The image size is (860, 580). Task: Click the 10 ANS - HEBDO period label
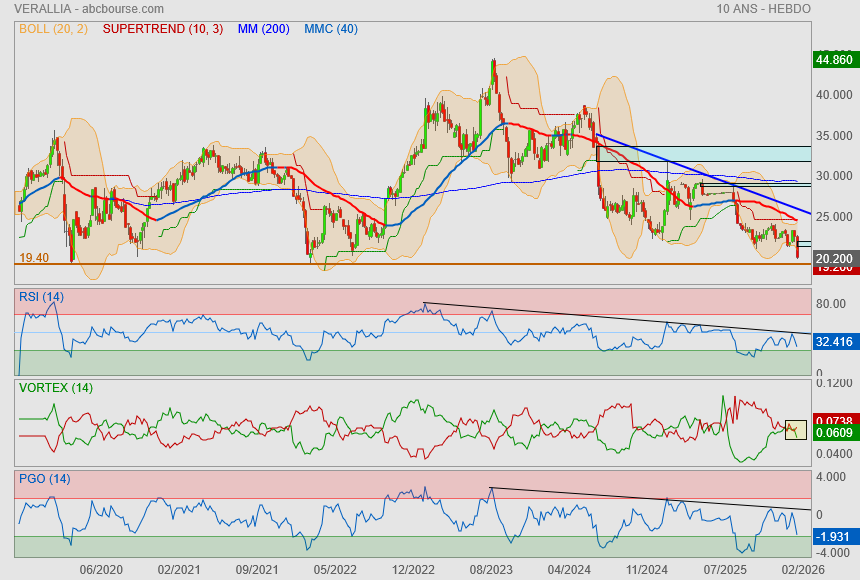pyautogui.click(x=763, y=9)
